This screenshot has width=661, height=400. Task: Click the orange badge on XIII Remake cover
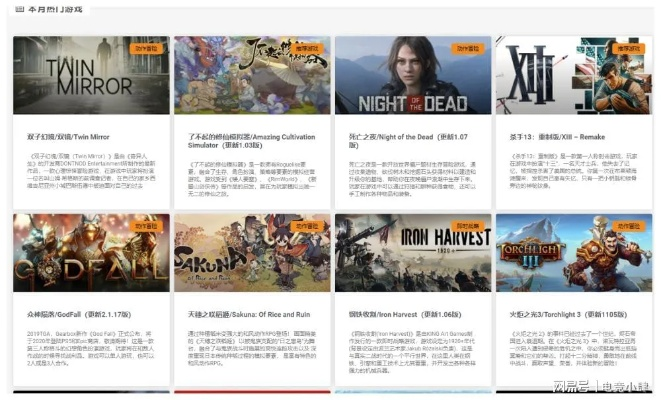pos(628,47)
